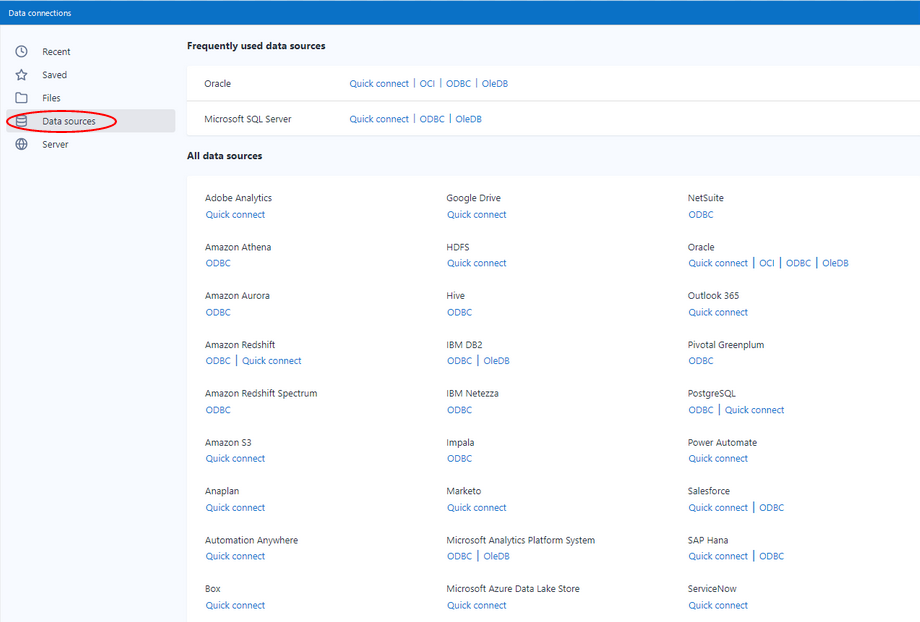This screenshot has width=920, height=622.
Task: Click the Recent clock icon
Action: point(21,52)
